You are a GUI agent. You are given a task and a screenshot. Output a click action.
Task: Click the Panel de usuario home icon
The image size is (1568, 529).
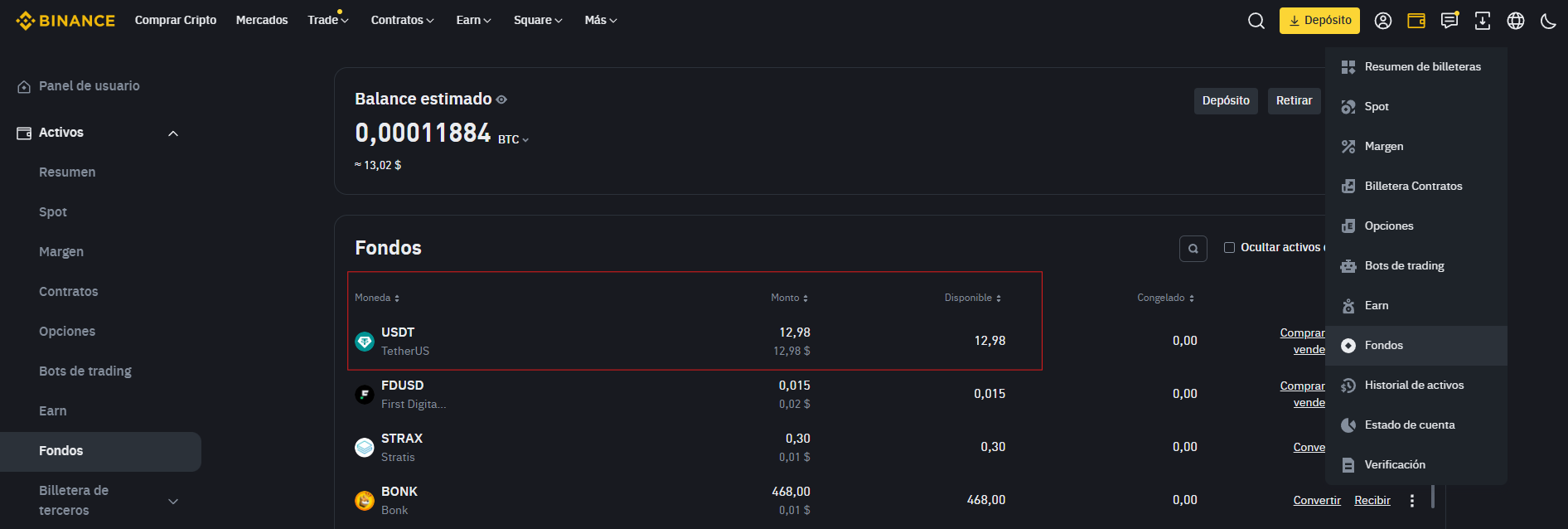(24, 86)
